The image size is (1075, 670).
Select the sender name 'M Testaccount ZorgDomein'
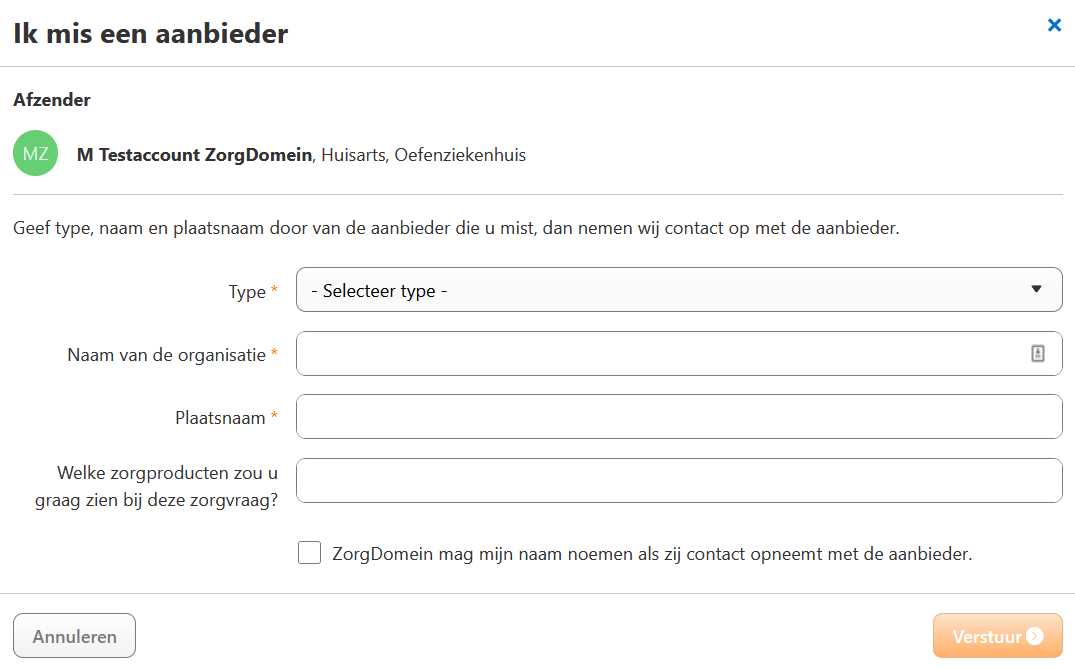click(194, 155)
